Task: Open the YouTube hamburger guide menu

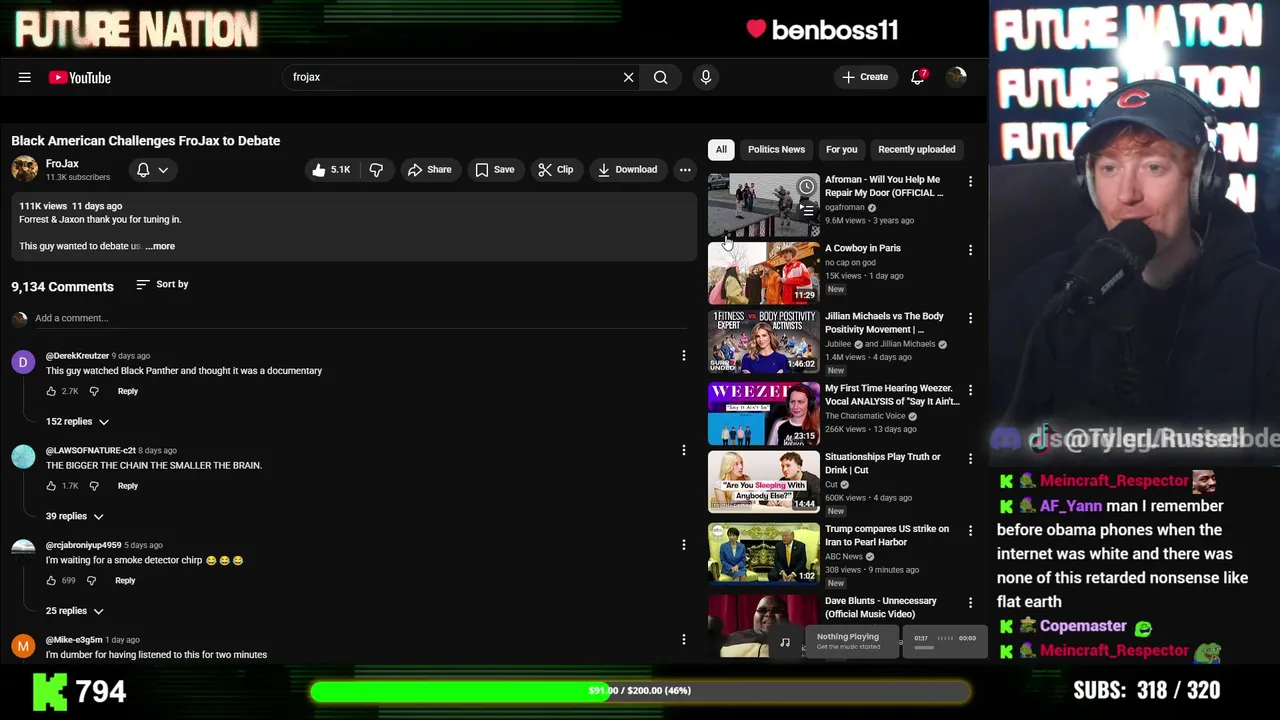Action: (x=24, y=77)
